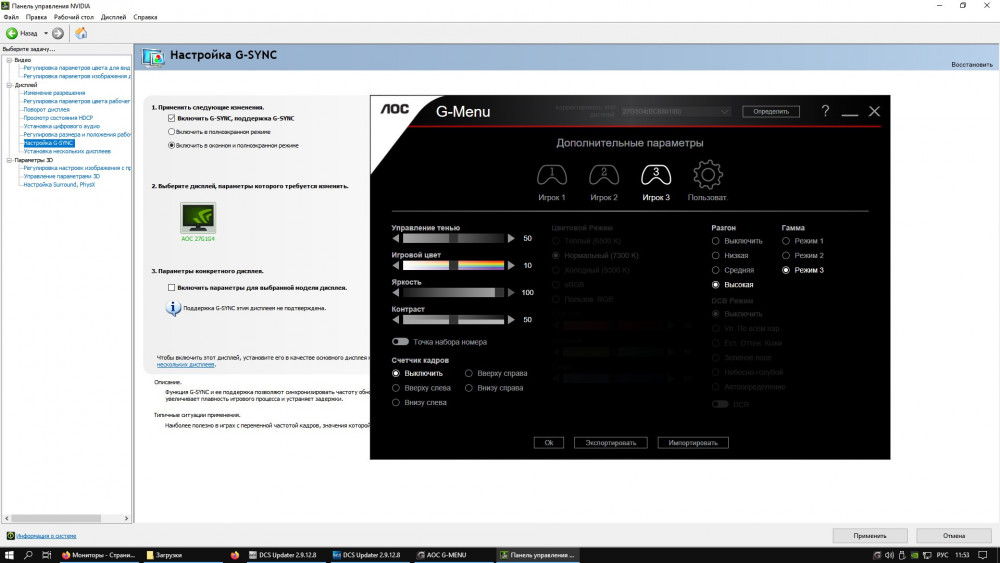The image size is (1000, 563).
Task: Select the AOC 27G1G4 display icon
Action: [x=198, y=218]
